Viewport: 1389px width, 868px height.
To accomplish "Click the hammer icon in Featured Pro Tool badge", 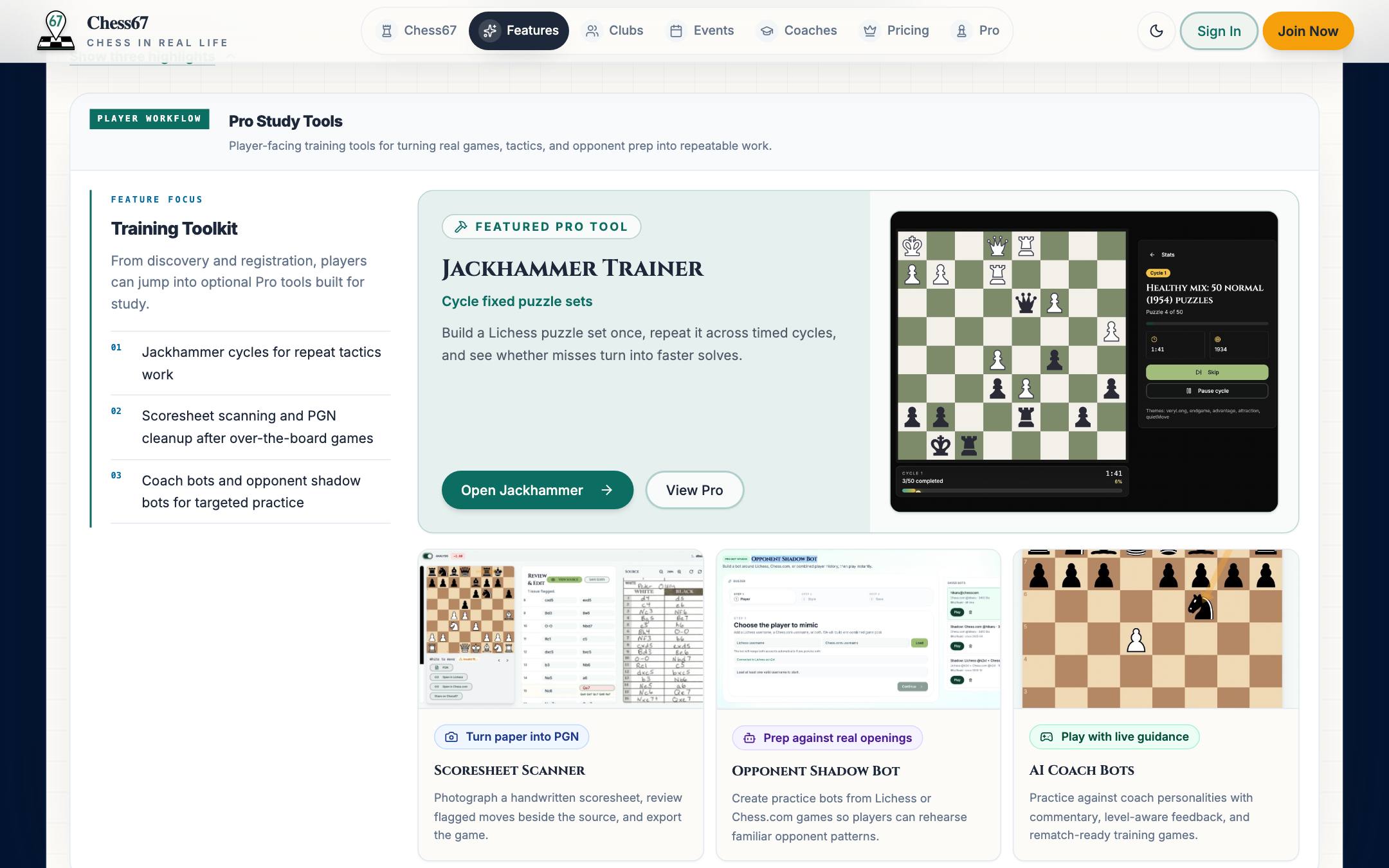I will tap(461, 226).
